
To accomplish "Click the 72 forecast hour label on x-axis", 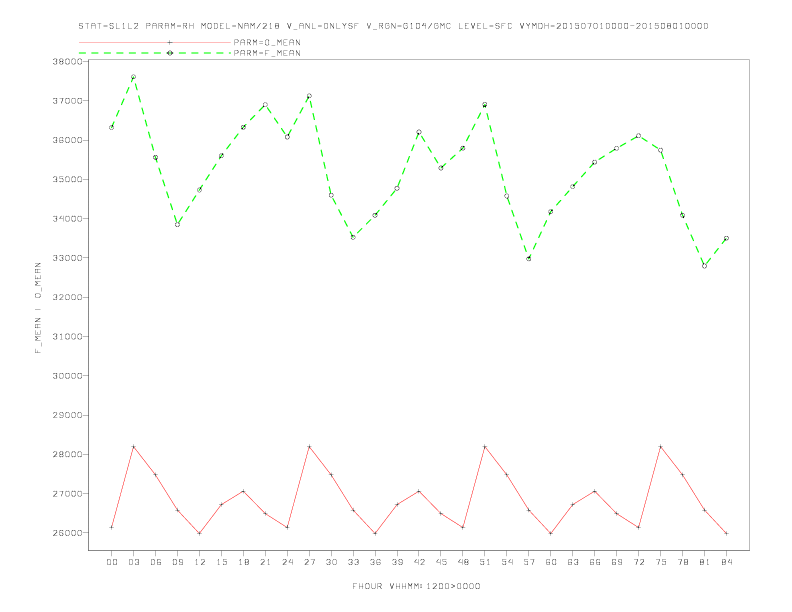I will (638, 562).
